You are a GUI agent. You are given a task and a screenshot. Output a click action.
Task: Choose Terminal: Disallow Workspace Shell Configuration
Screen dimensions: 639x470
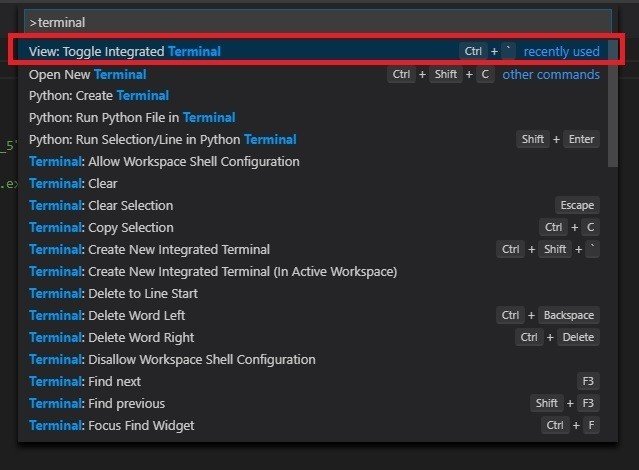coord(172,360)
